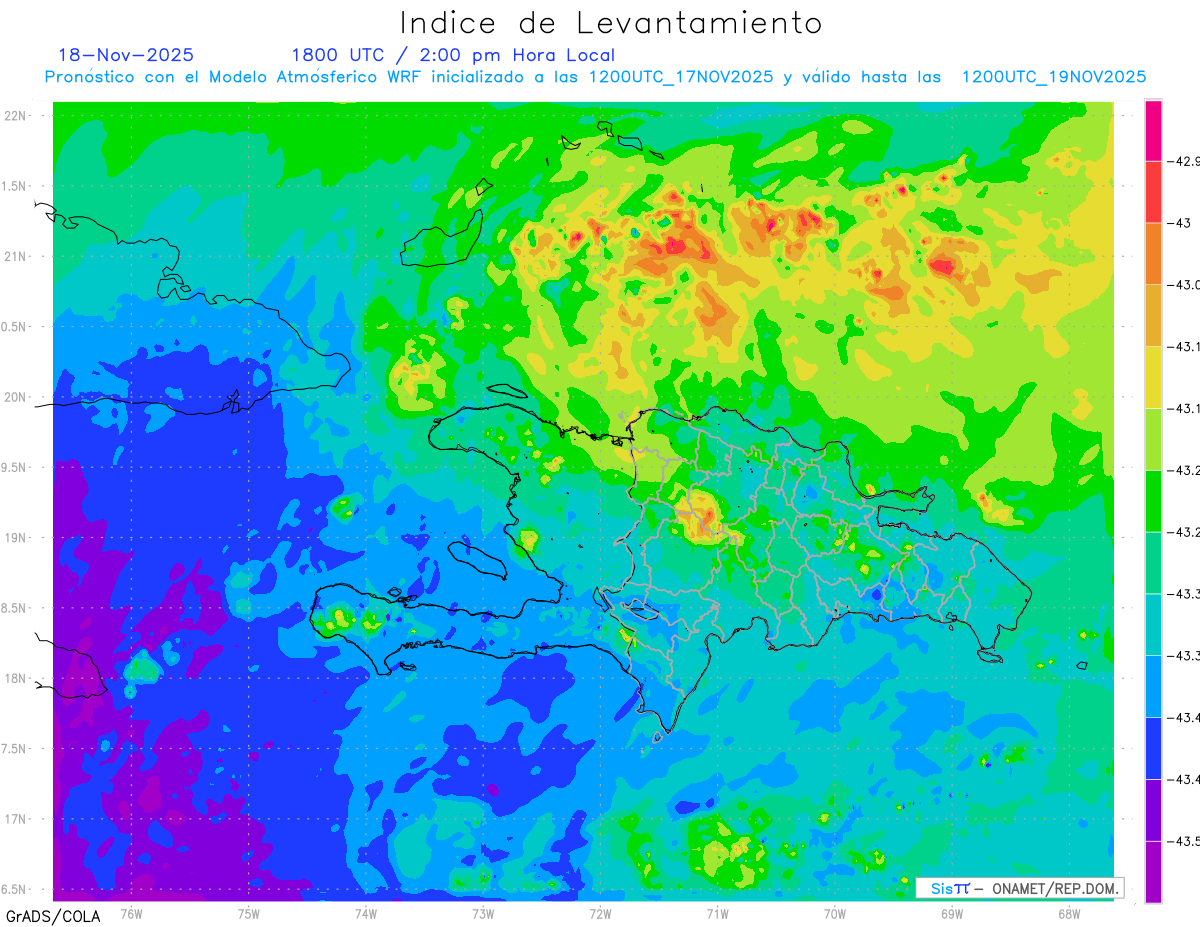1200x927 pixels.
Task: Click the "GrADS/COLA" label
Action: coord(53,916)
